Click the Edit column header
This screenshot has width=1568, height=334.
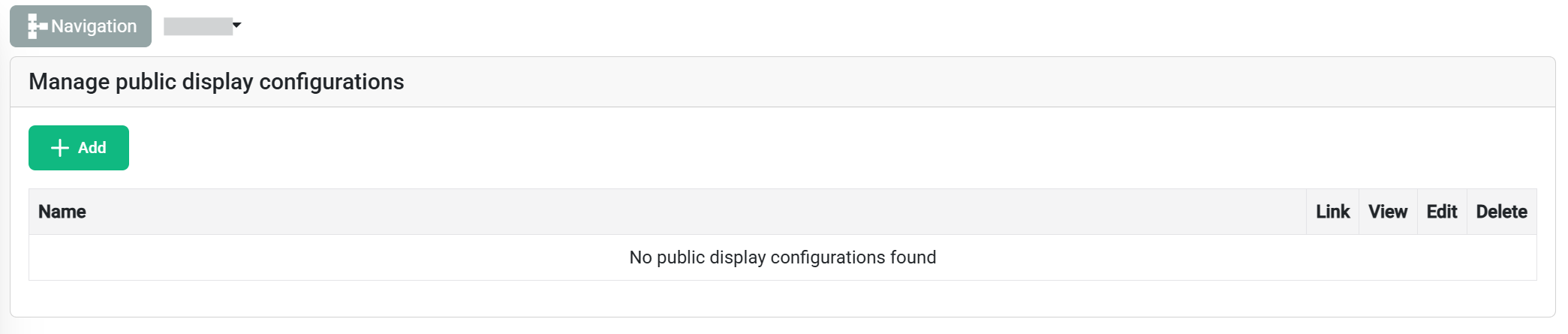pyautogui.click(x=1441, y=212)
